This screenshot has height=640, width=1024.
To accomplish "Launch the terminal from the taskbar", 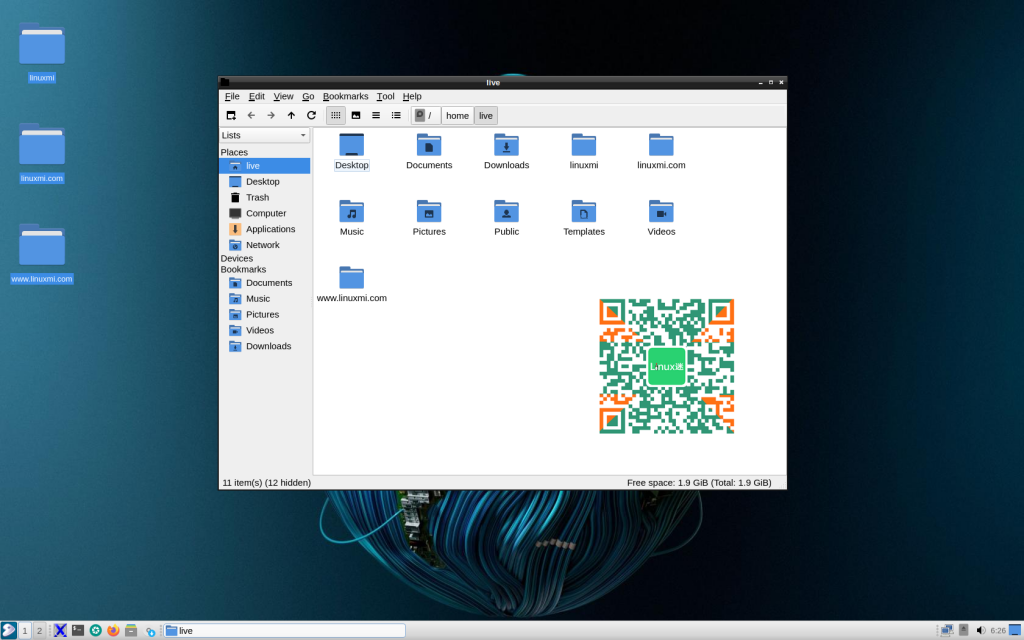I will (78, 630).
